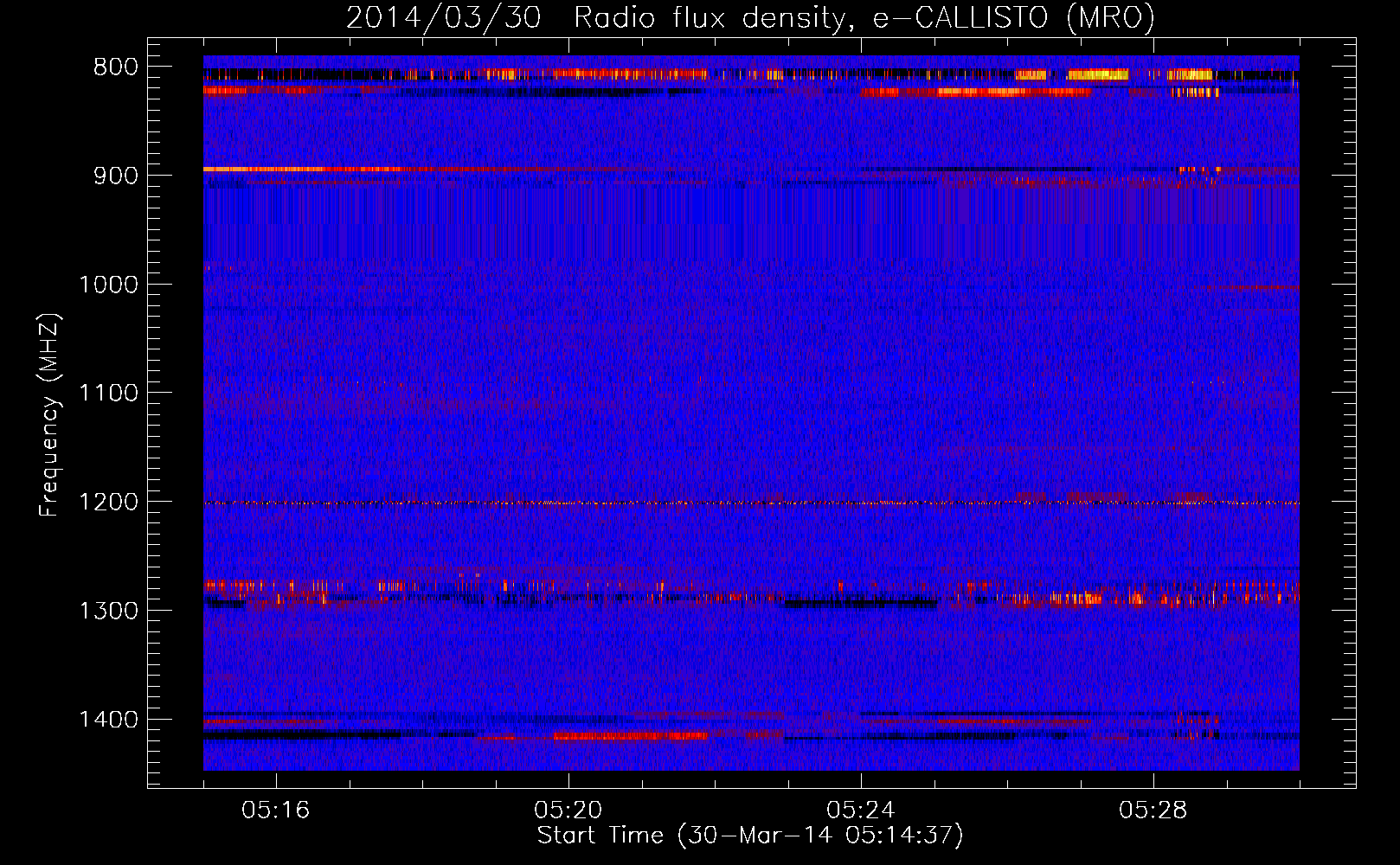1400x865 pixels.
Task: Click the 05:20 time tick label
Action: (x=568, y=811)
